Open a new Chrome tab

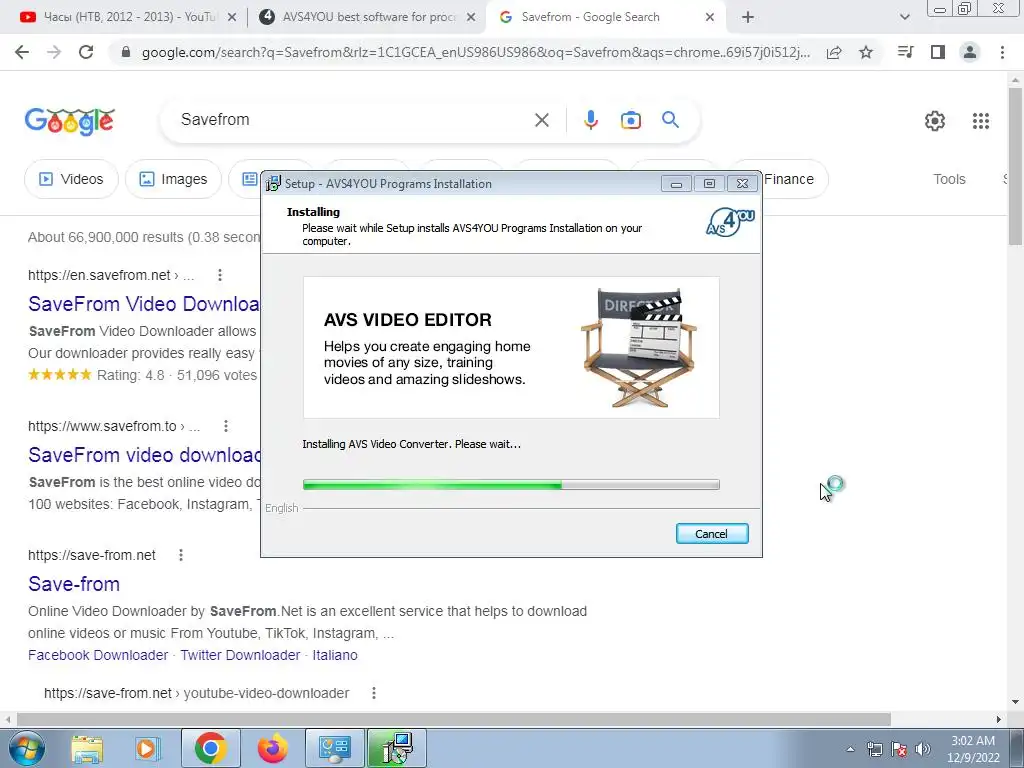point(748,18)
